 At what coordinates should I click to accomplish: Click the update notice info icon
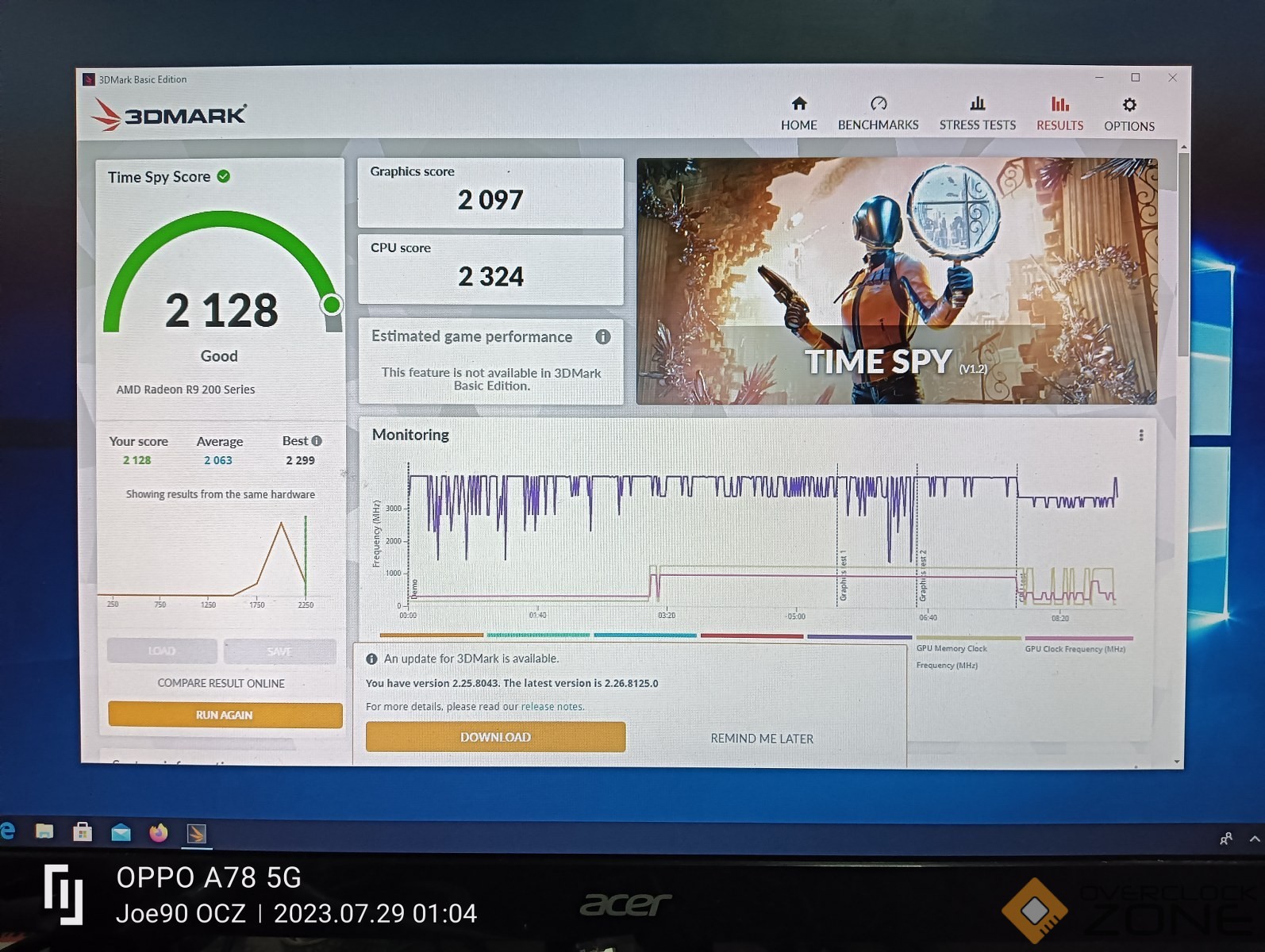pyautogui.click(x=371, y=659)
